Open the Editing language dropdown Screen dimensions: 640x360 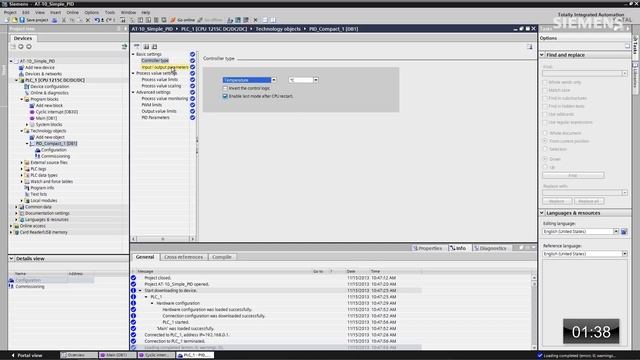(x=616, y=231)
